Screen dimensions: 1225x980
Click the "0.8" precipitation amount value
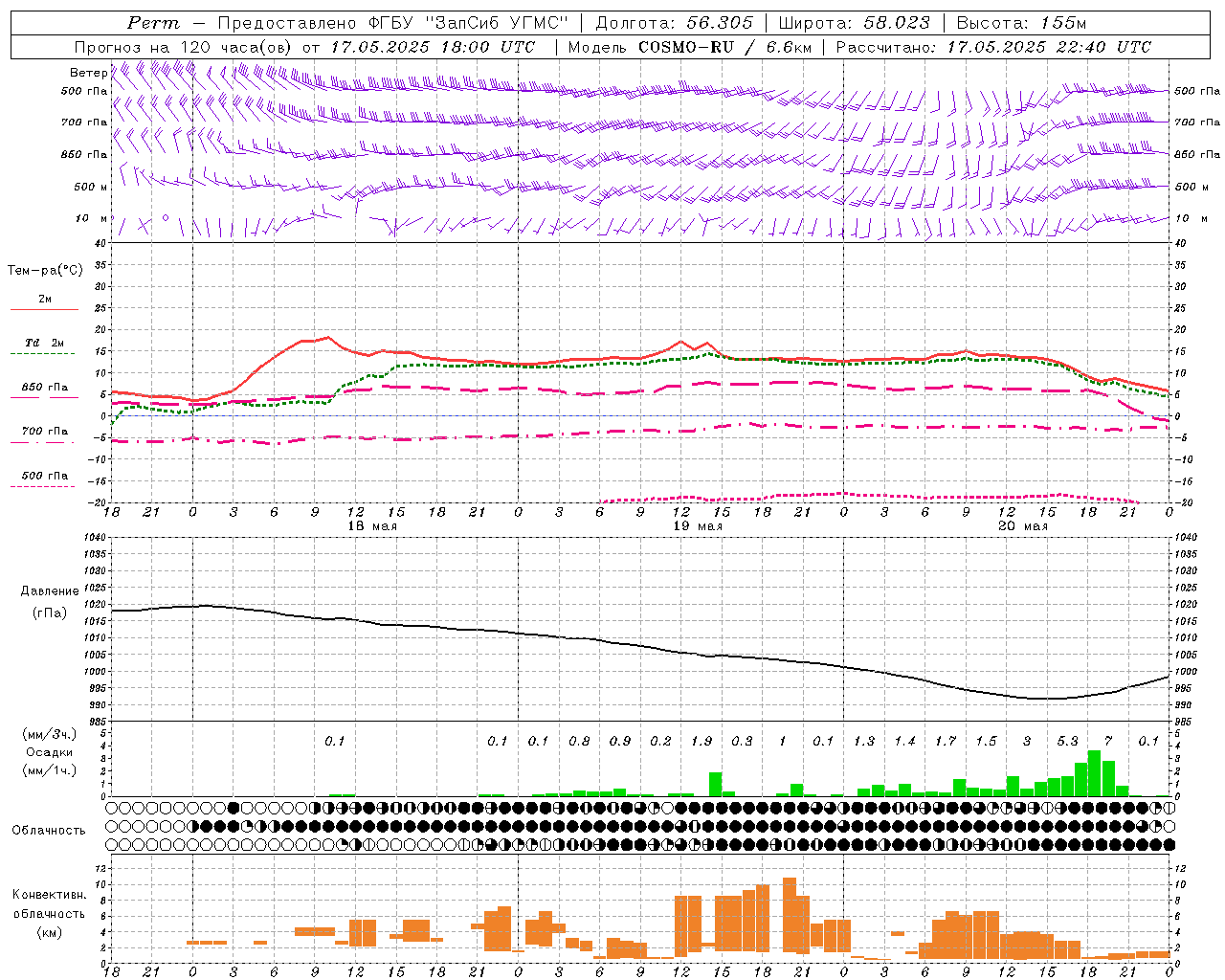coord(579,741)
